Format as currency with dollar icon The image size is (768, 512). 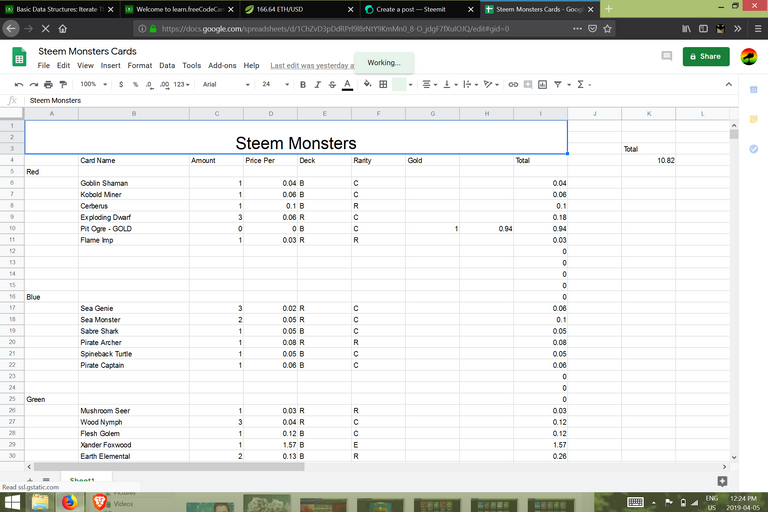tap(121, 84)
